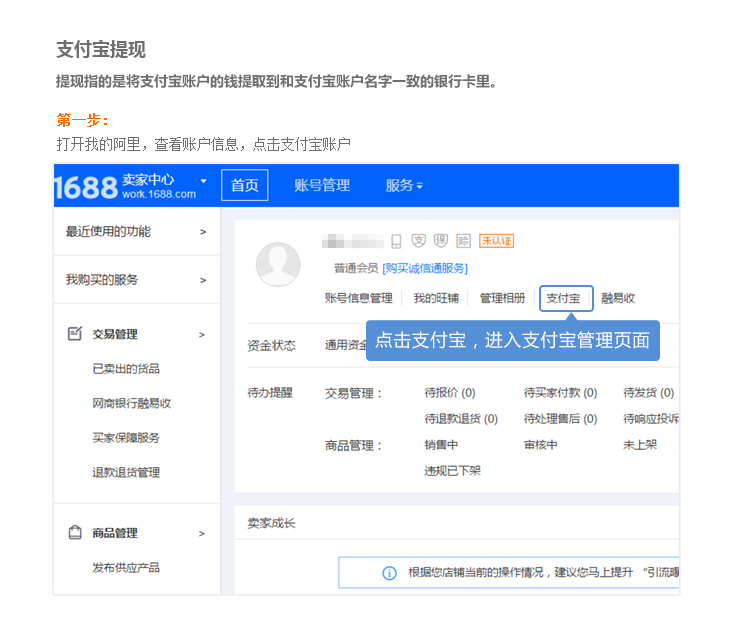Open 账号管理 tab

tap(322, 185)
